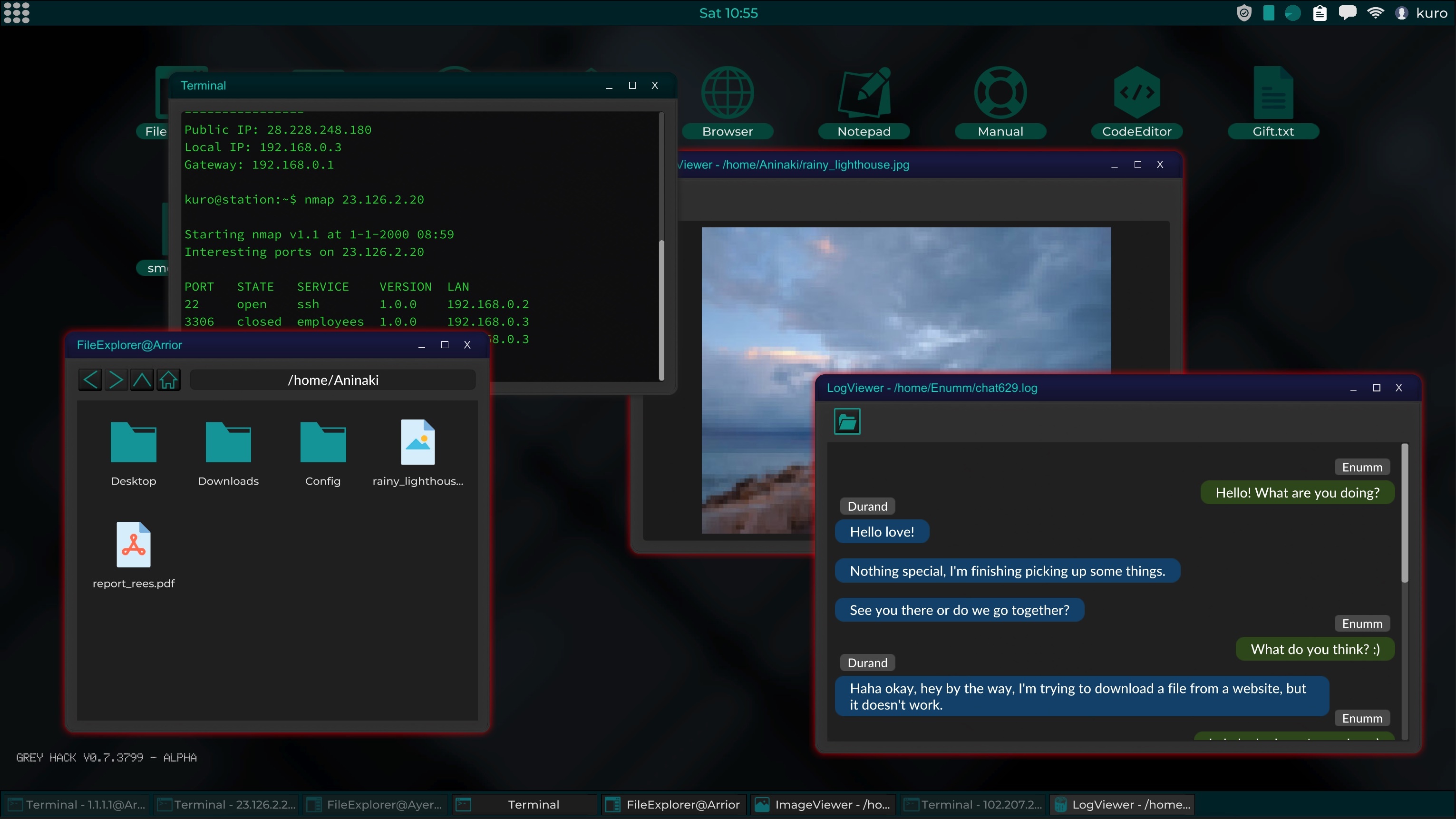Click the FileExplorer back arrow
The image size is (1456, 819).
tap(90, 380)
